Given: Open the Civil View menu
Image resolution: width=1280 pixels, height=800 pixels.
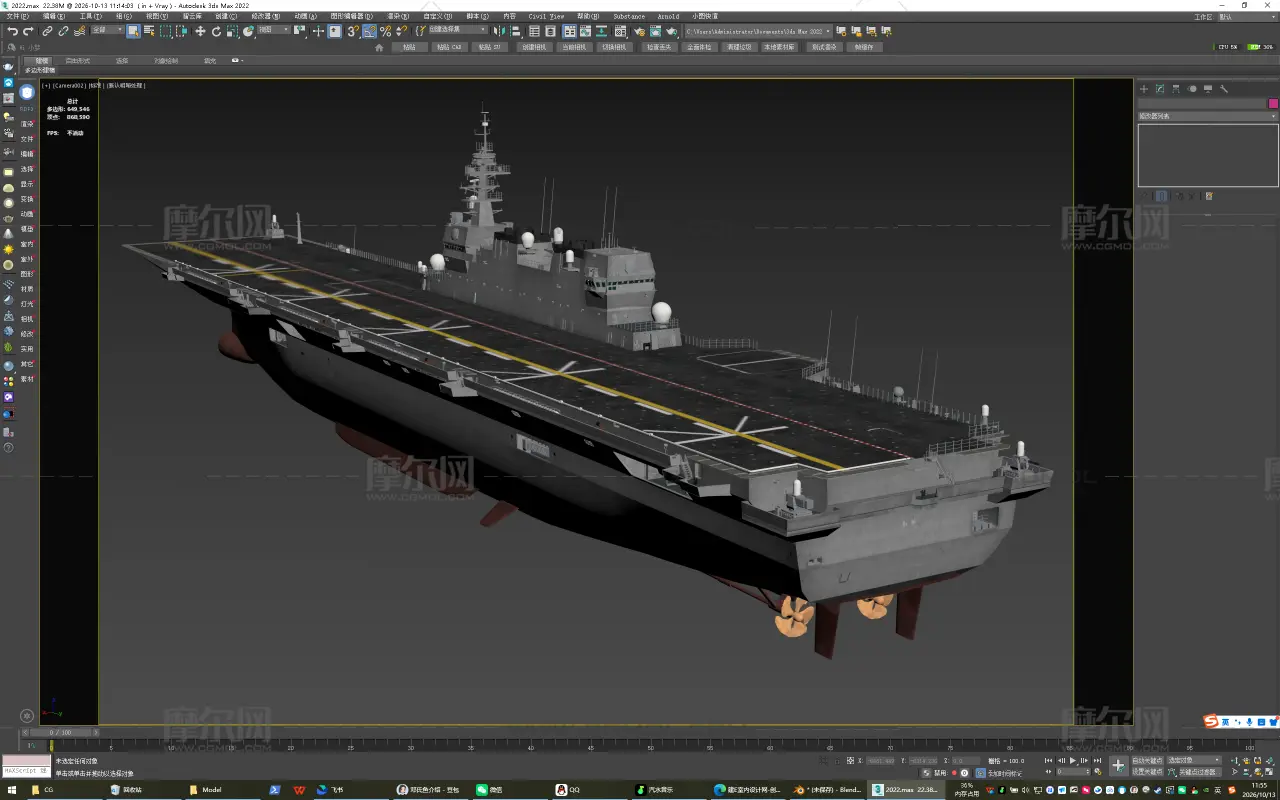Looking at the screenshot, I should [x=546, y=17].
